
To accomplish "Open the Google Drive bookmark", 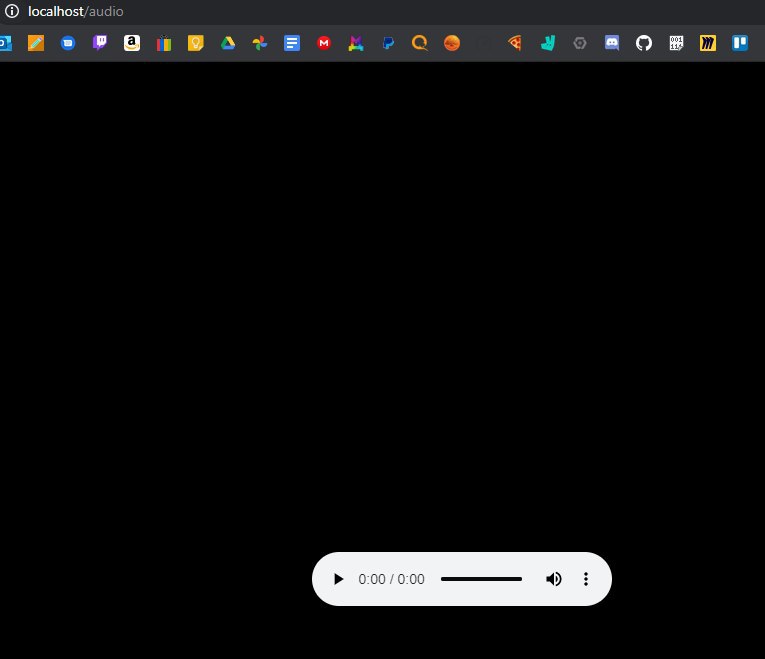I will click(x=228, y=43).
